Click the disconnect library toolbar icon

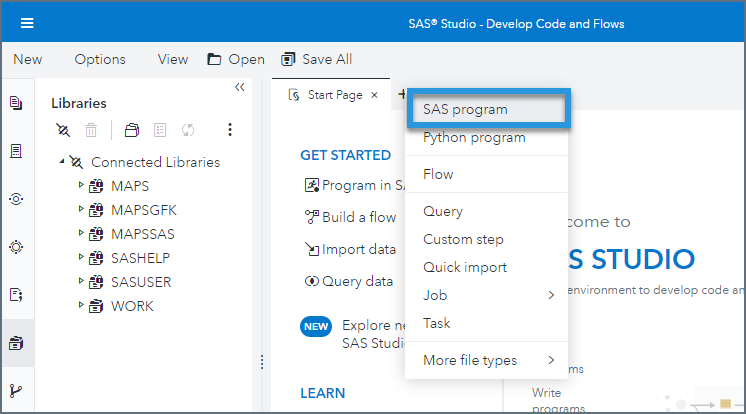point(64,130)
